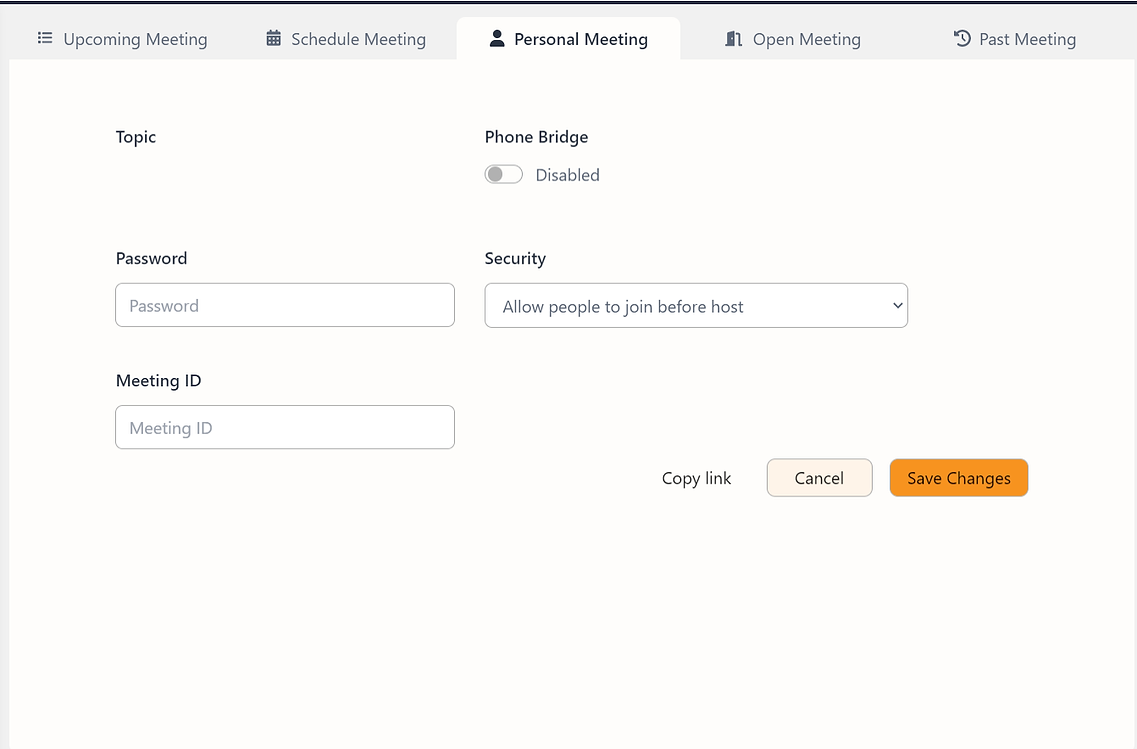Click the list icon beside Upcoming Meeting
The image size is (1137, 749).
(x=45, y=38)
